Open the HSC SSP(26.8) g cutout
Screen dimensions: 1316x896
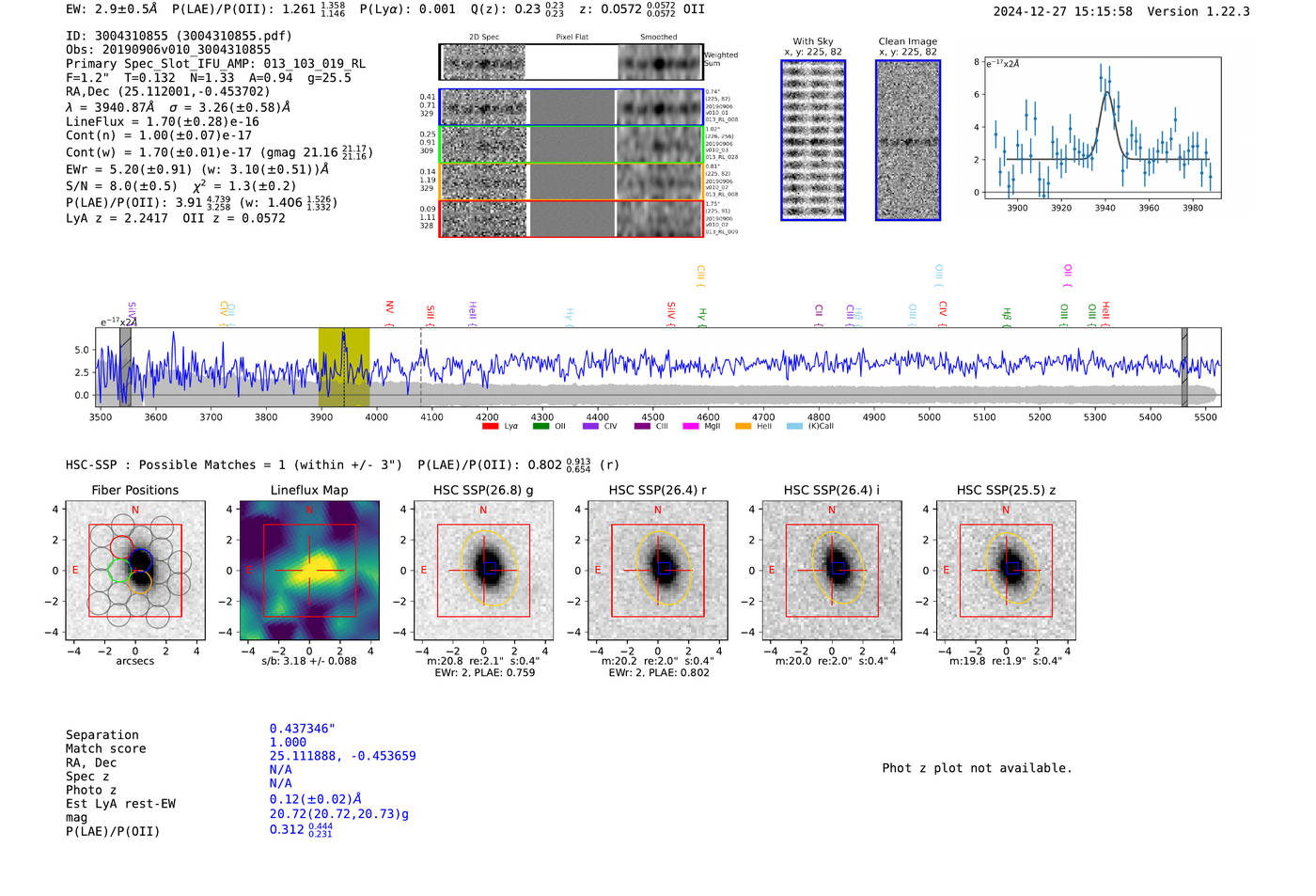pos(483,571)
